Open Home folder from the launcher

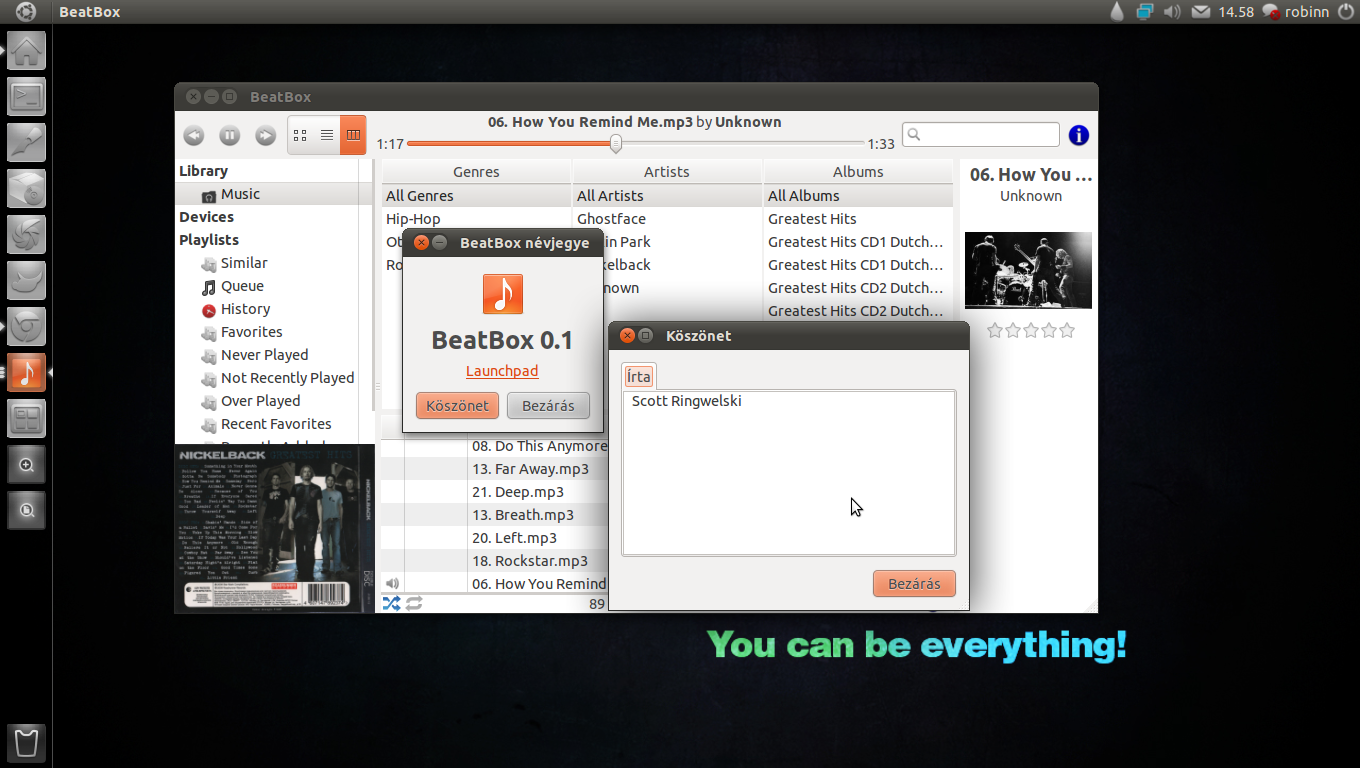[26, 50]
